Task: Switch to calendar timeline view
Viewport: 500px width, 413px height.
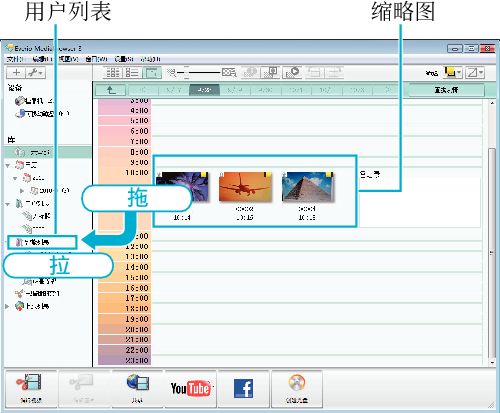Action: coord(152,72)
